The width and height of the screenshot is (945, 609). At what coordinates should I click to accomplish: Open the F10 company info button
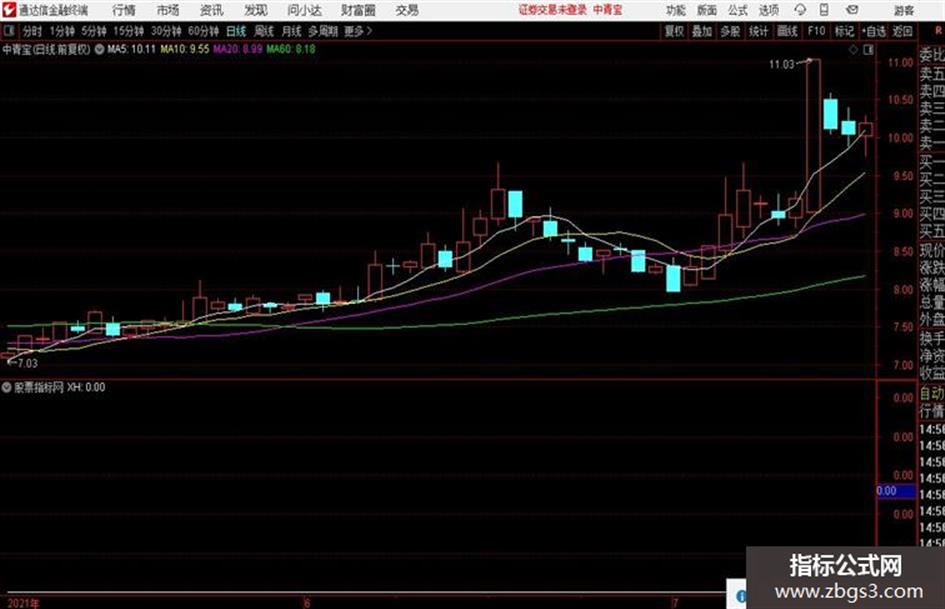816,31
